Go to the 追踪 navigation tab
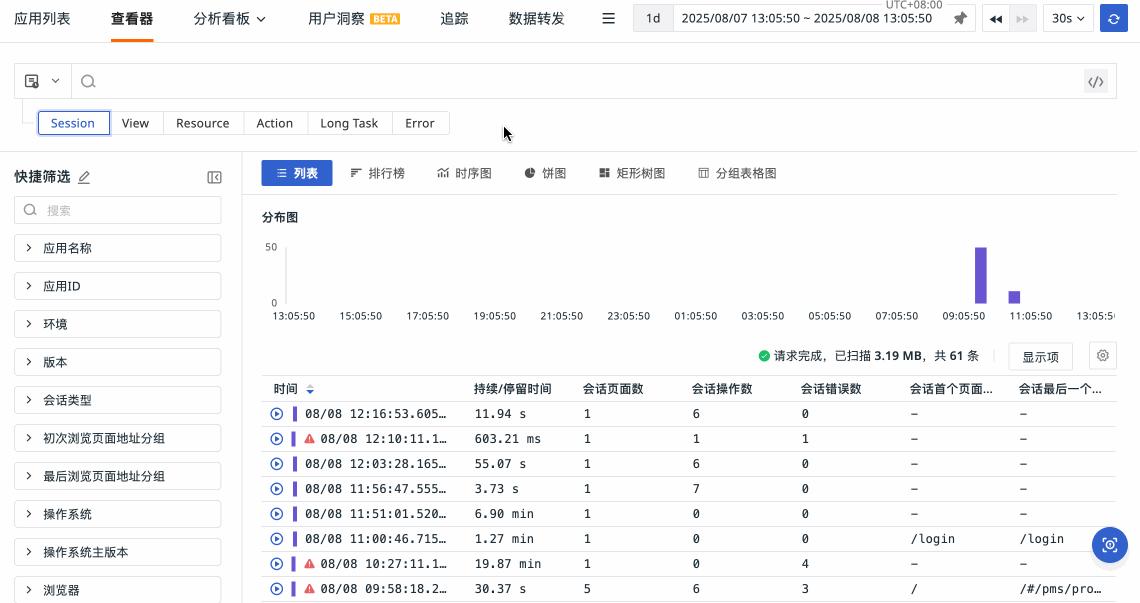1140x603 pixels. [454, 19]
